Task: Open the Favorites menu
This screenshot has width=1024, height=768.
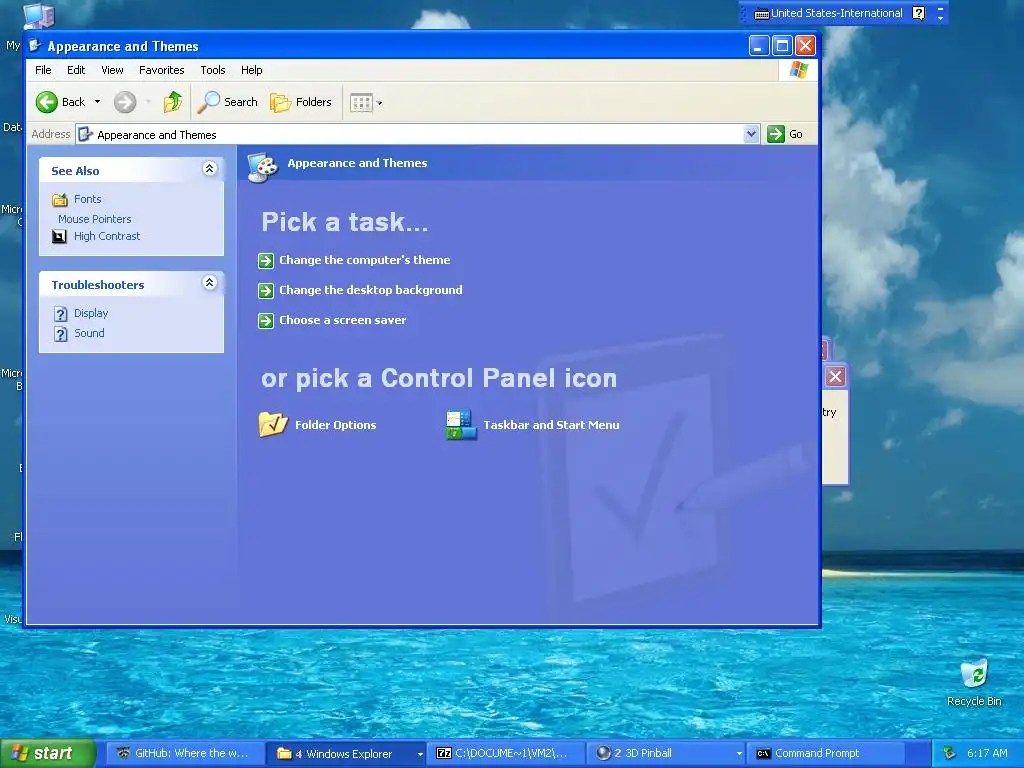Action: 161,70
